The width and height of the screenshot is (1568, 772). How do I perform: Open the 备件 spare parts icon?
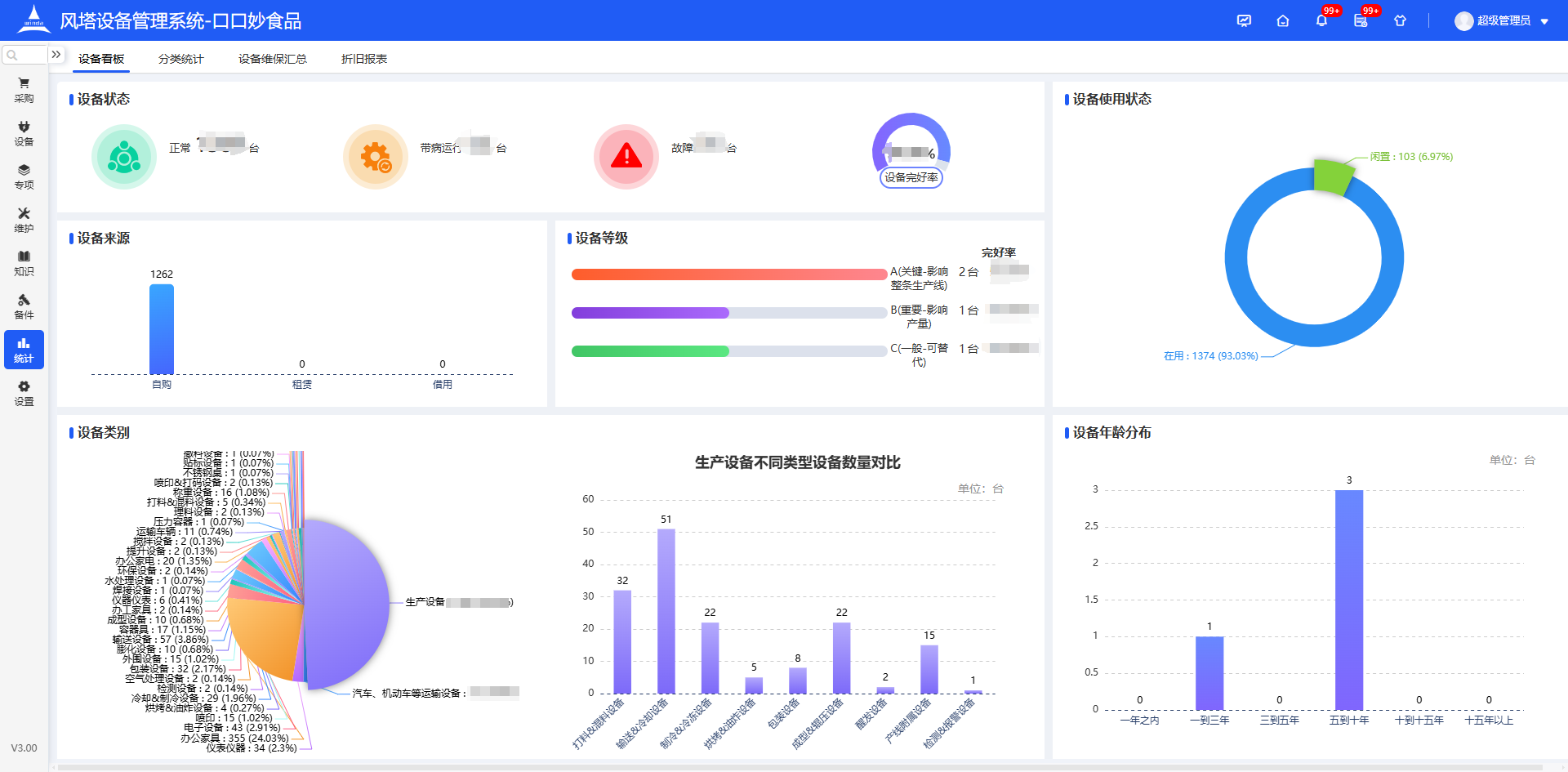pos(24,306)
